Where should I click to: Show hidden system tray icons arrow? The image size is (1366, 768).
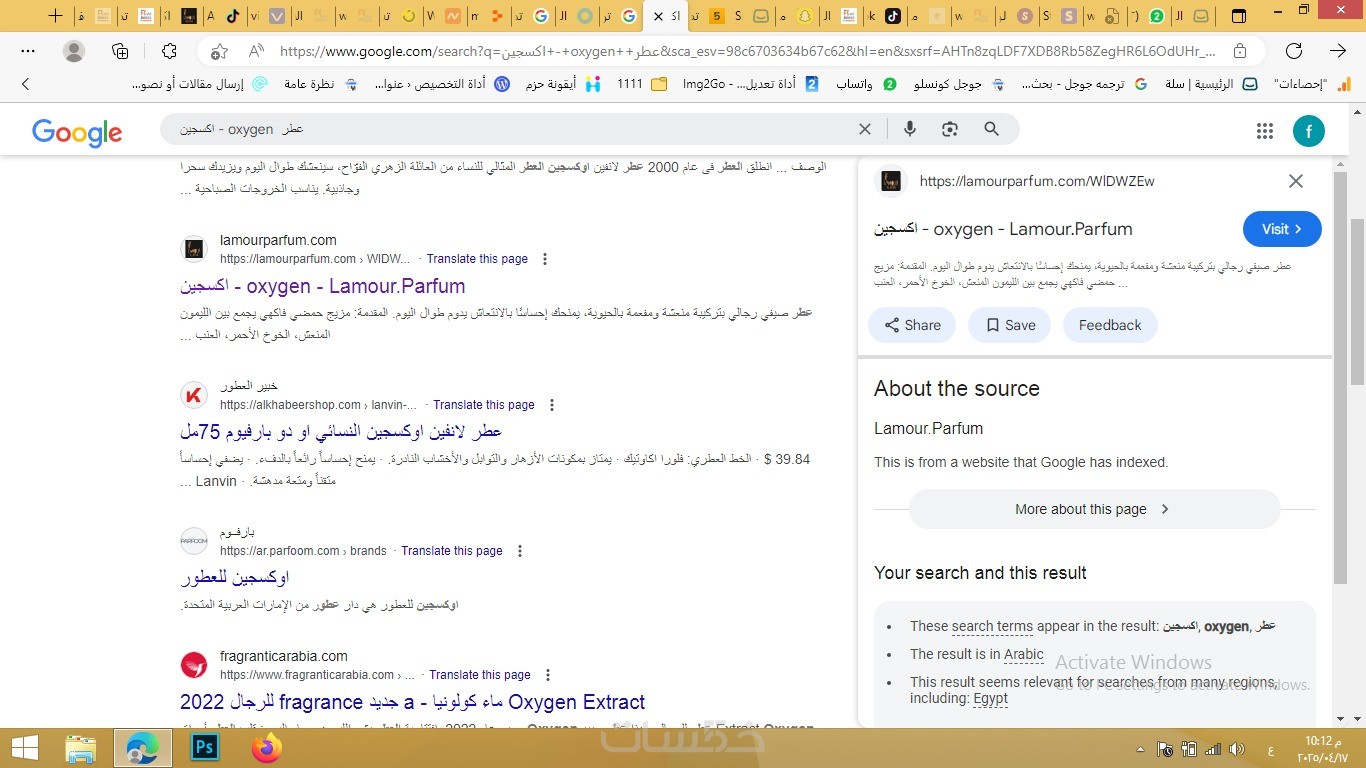(x=1140, y=749)
